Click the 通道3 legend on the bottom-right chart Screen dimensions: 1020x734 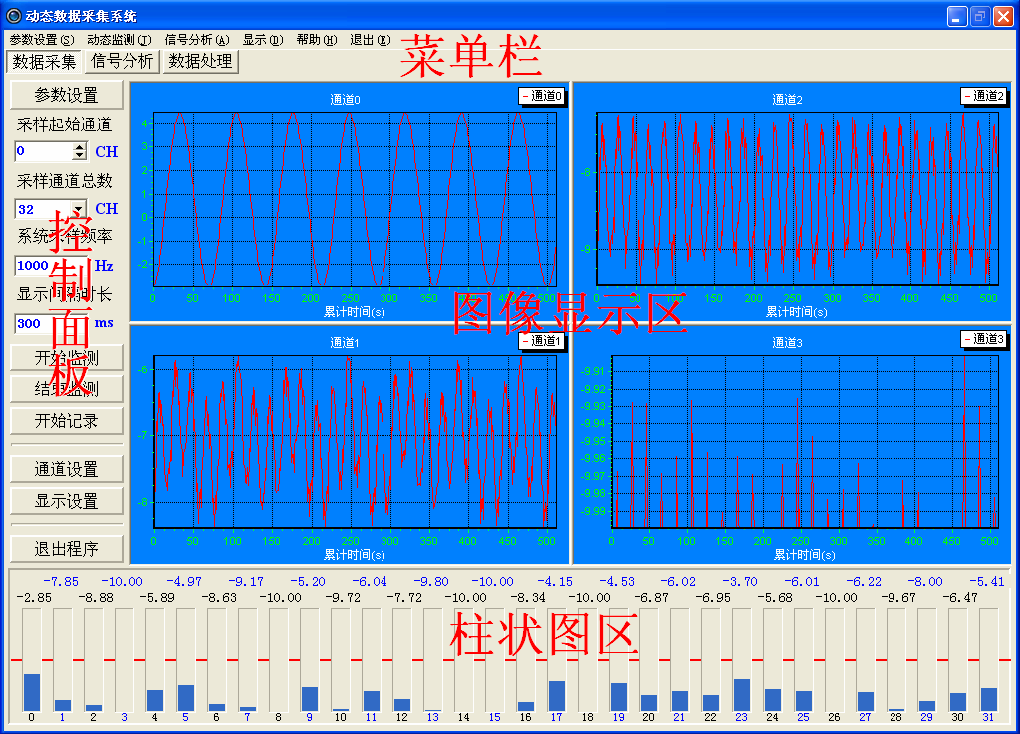point(983,340)
